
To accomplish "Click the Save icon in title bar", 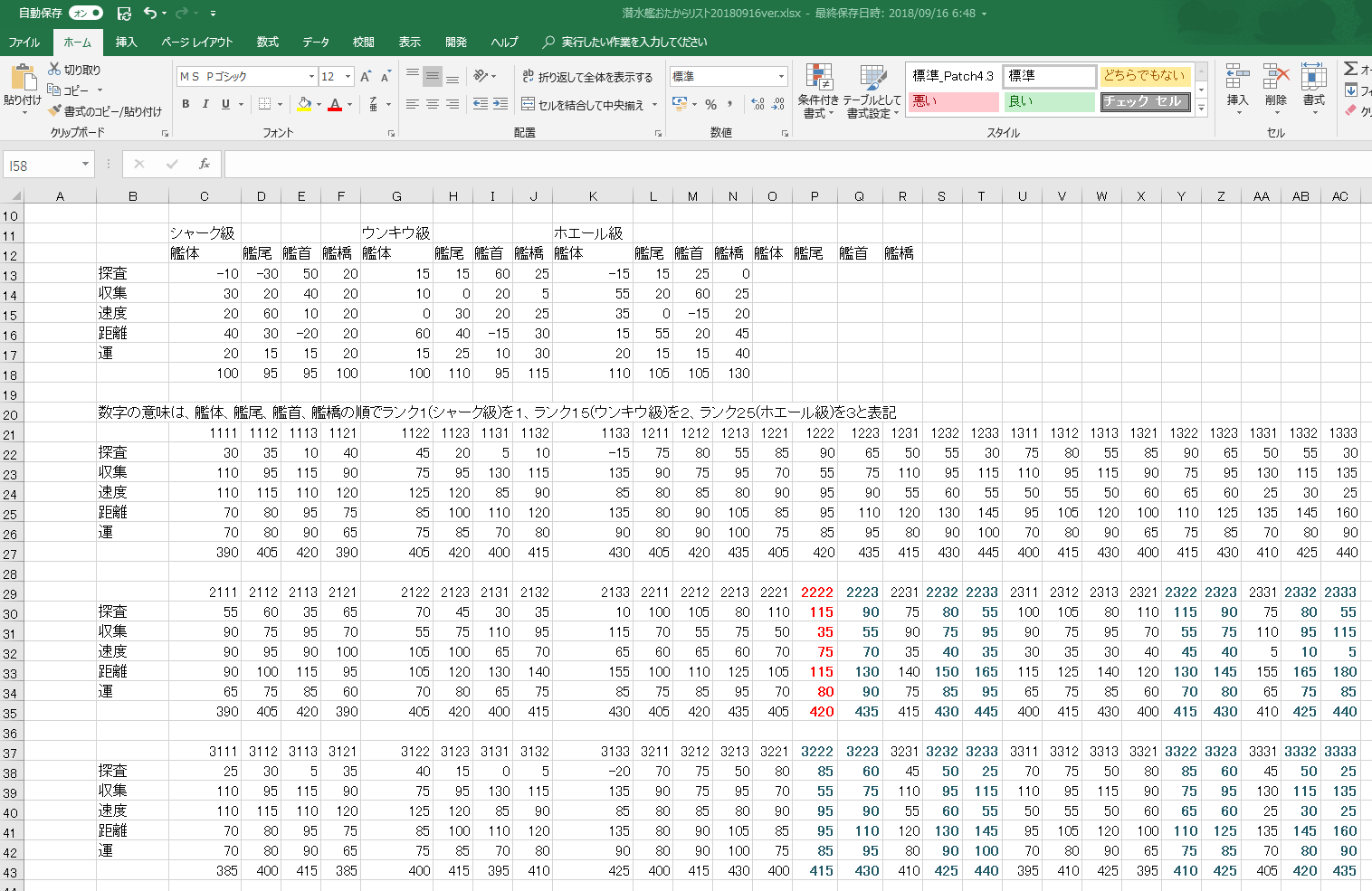I will point(124,14).
